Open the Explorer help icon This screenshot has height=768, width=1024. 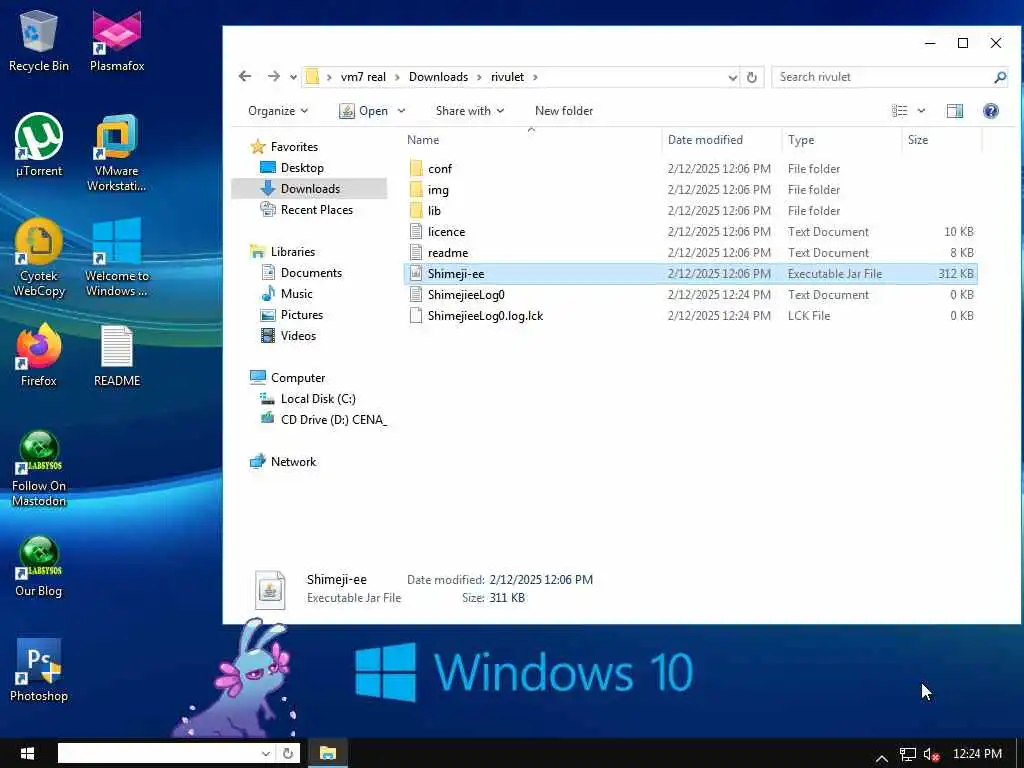click(x=991, y=111)
